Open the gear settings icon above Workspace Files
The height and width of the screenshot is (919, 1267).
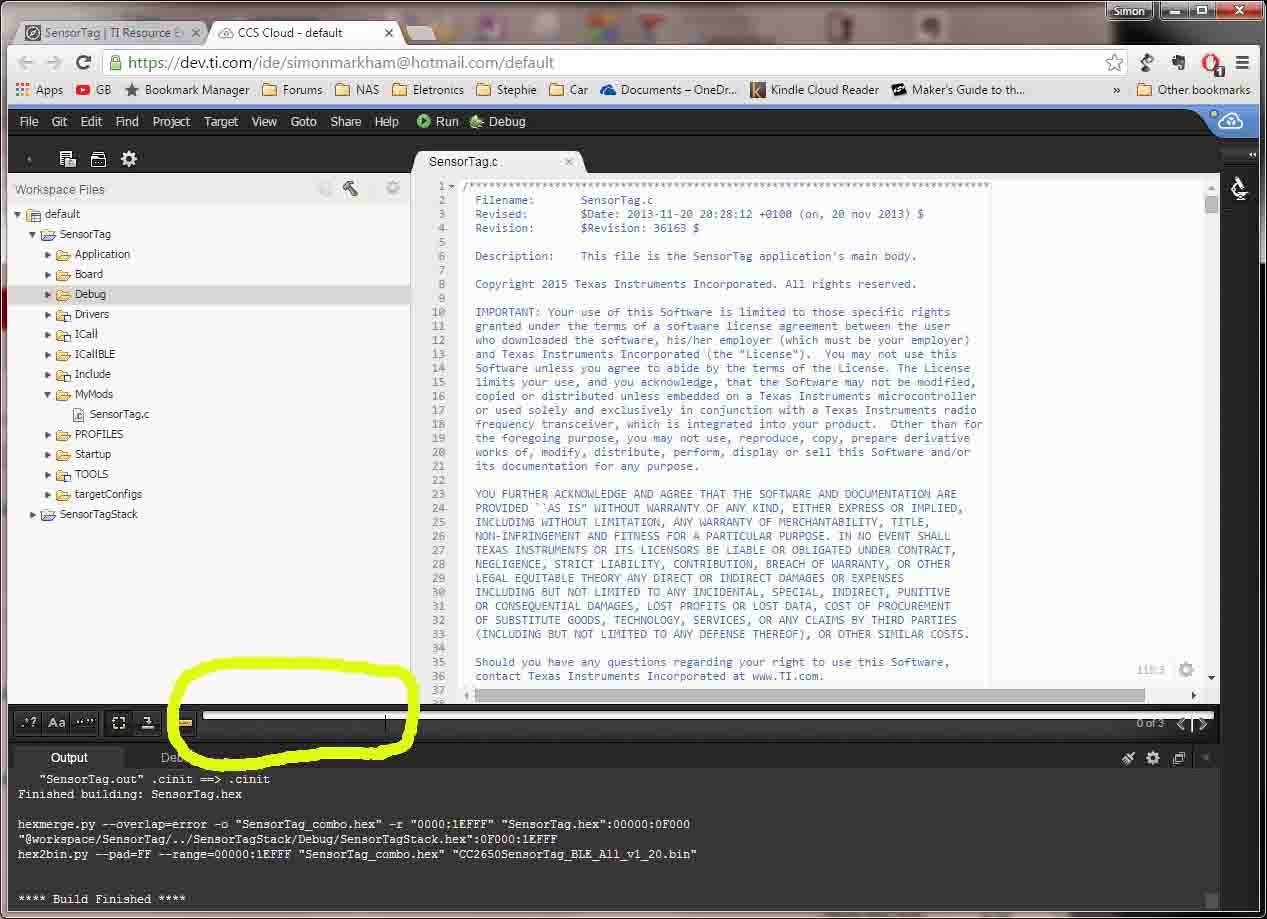[x=129, y=159]
